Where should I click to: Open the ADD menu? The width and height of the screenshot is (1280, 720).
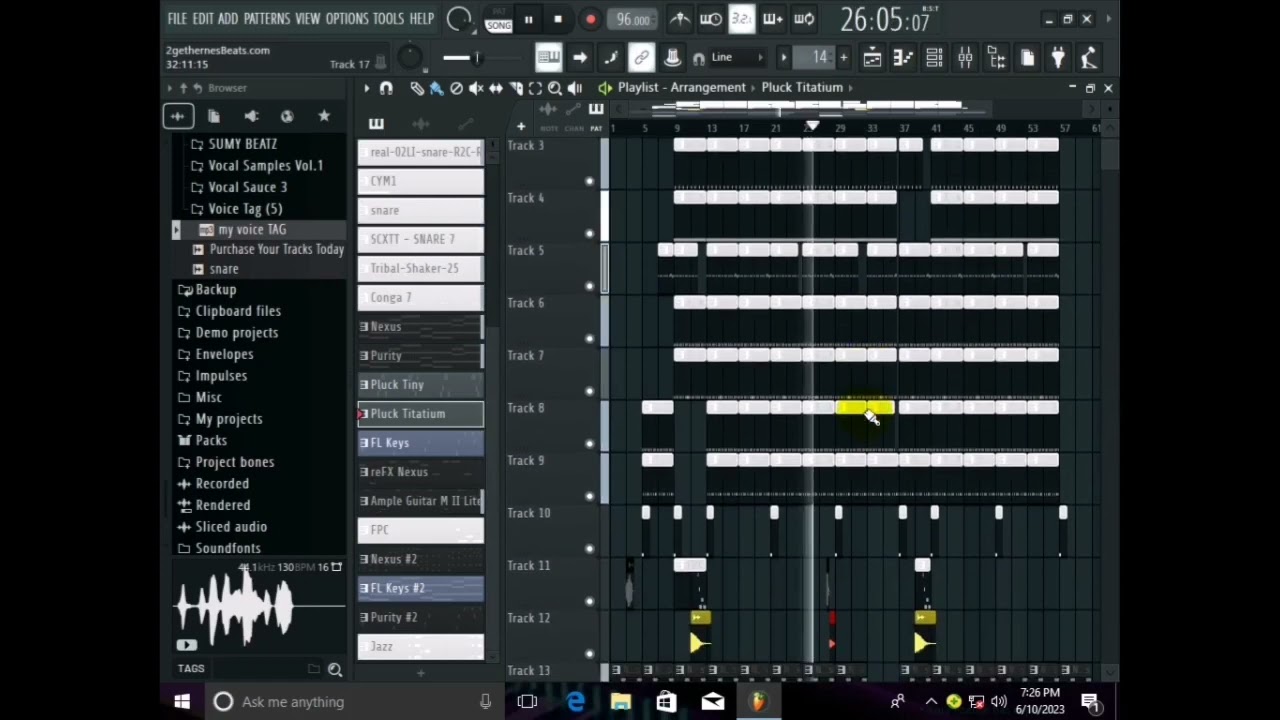pyautogui.click(x=228, y=19)
